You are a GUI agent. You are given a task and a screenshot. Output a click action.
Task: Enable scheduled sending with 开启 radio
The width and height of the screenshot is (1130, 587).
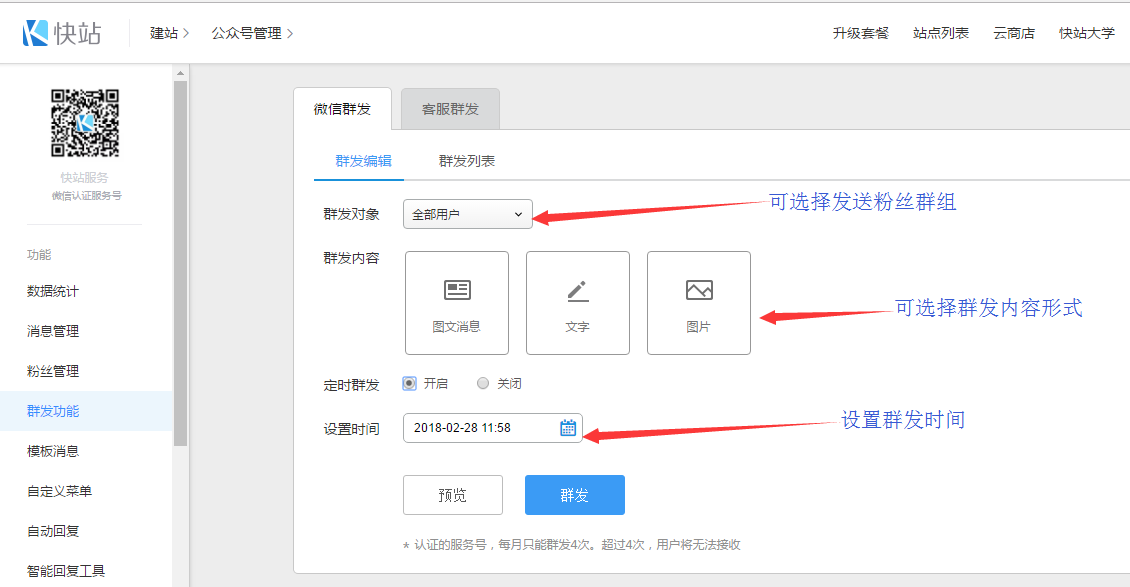[410, 383]
